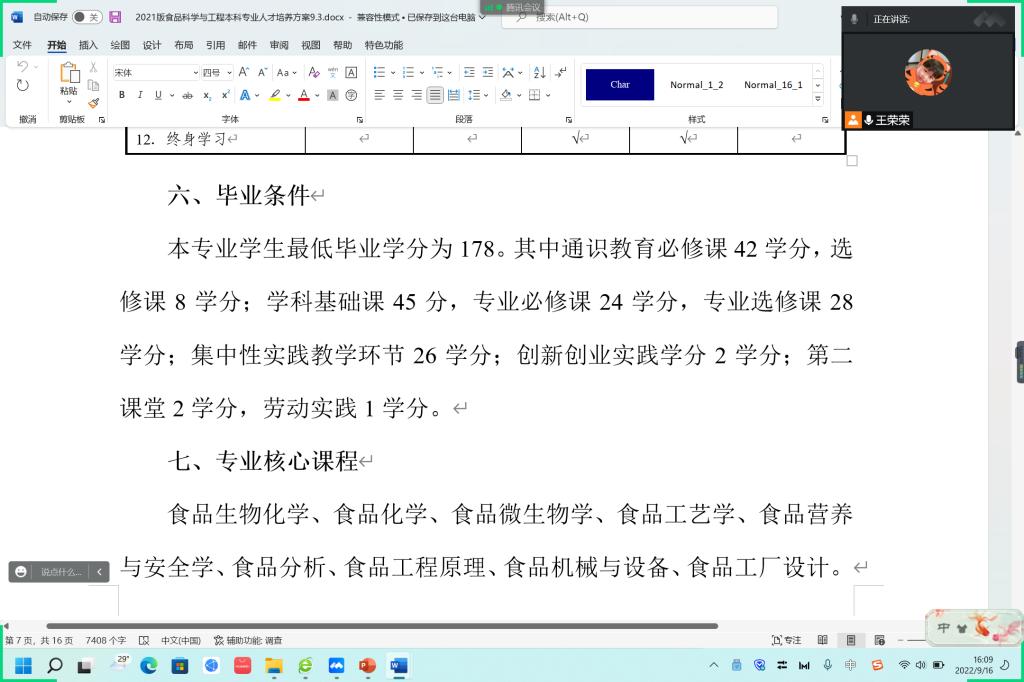Click the red font color button
Screen dimensions: 1024x682
(x=304, y=95)
